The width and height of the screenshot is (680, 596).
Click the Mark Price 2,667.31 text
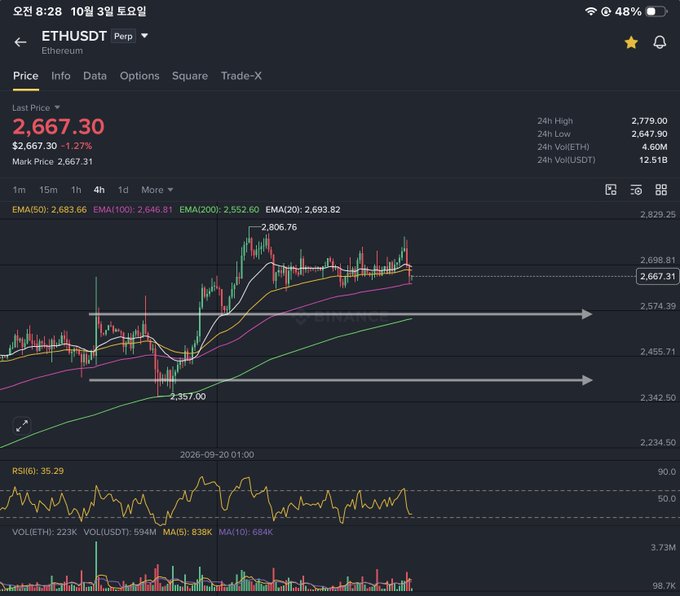click(52, 161)
